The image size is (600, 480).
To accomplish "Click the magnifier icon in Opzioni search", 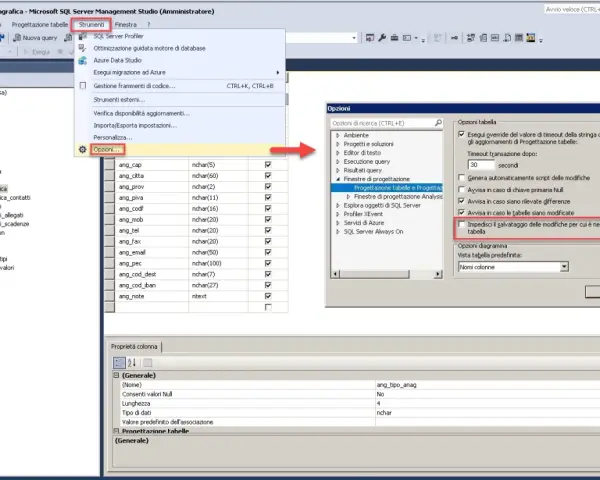I will click(x=438, y=123).
